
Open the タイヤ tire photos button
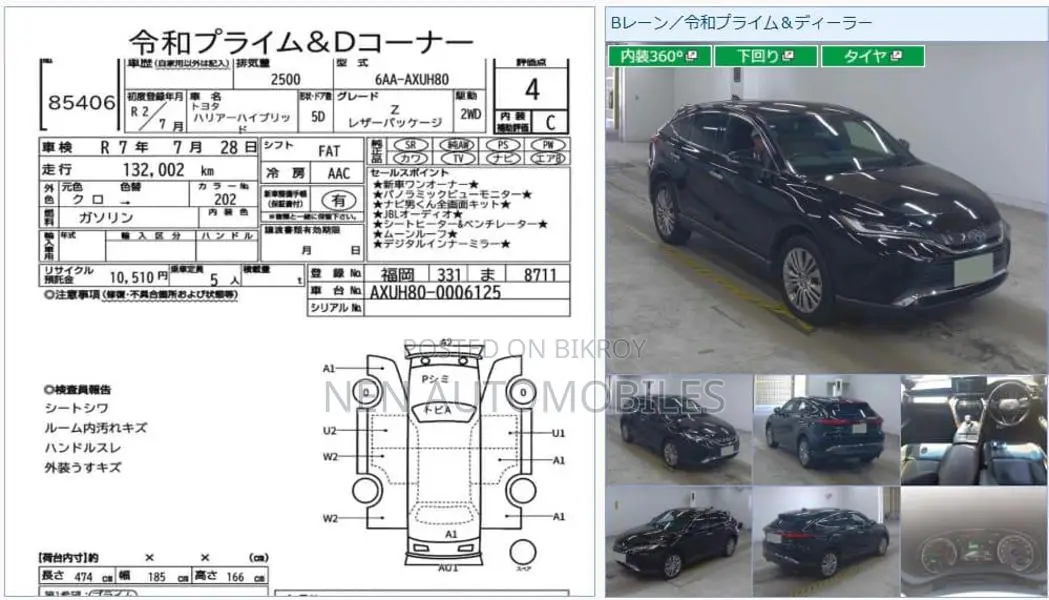[x=872, y=56]
